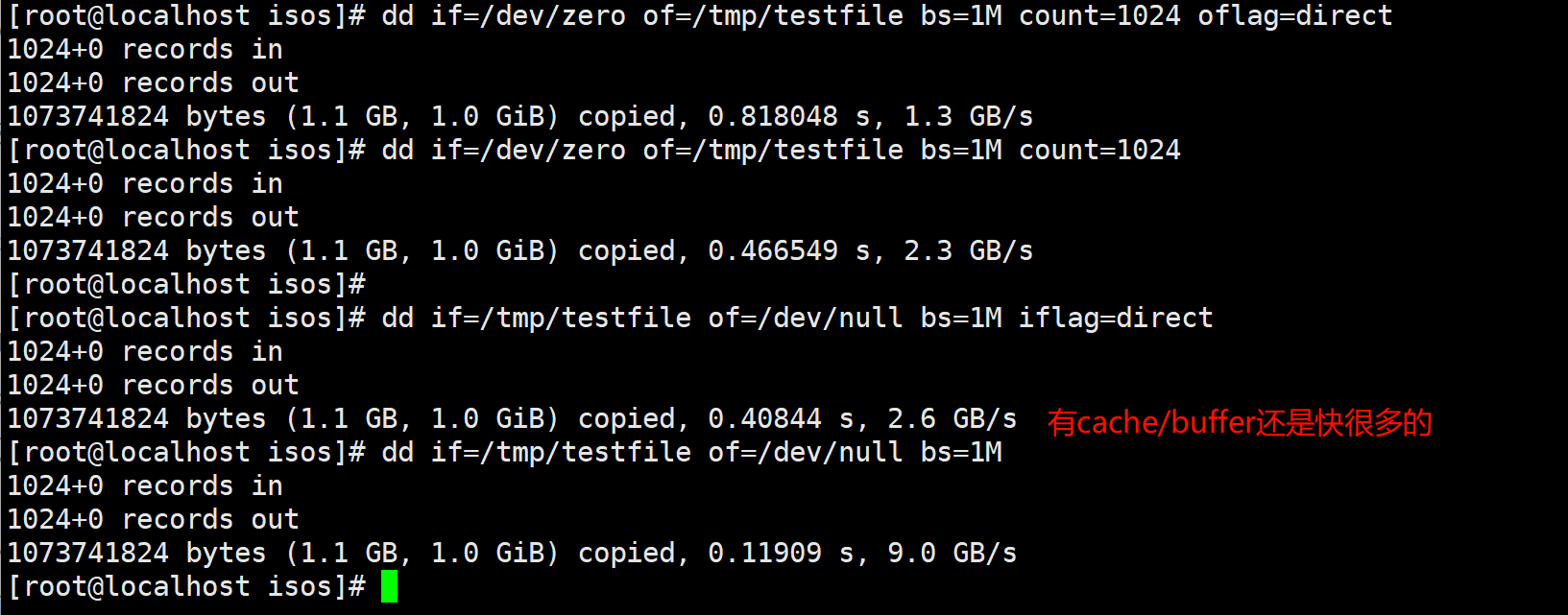Click the 1.3 GB/s speed result

pos(968,116)
